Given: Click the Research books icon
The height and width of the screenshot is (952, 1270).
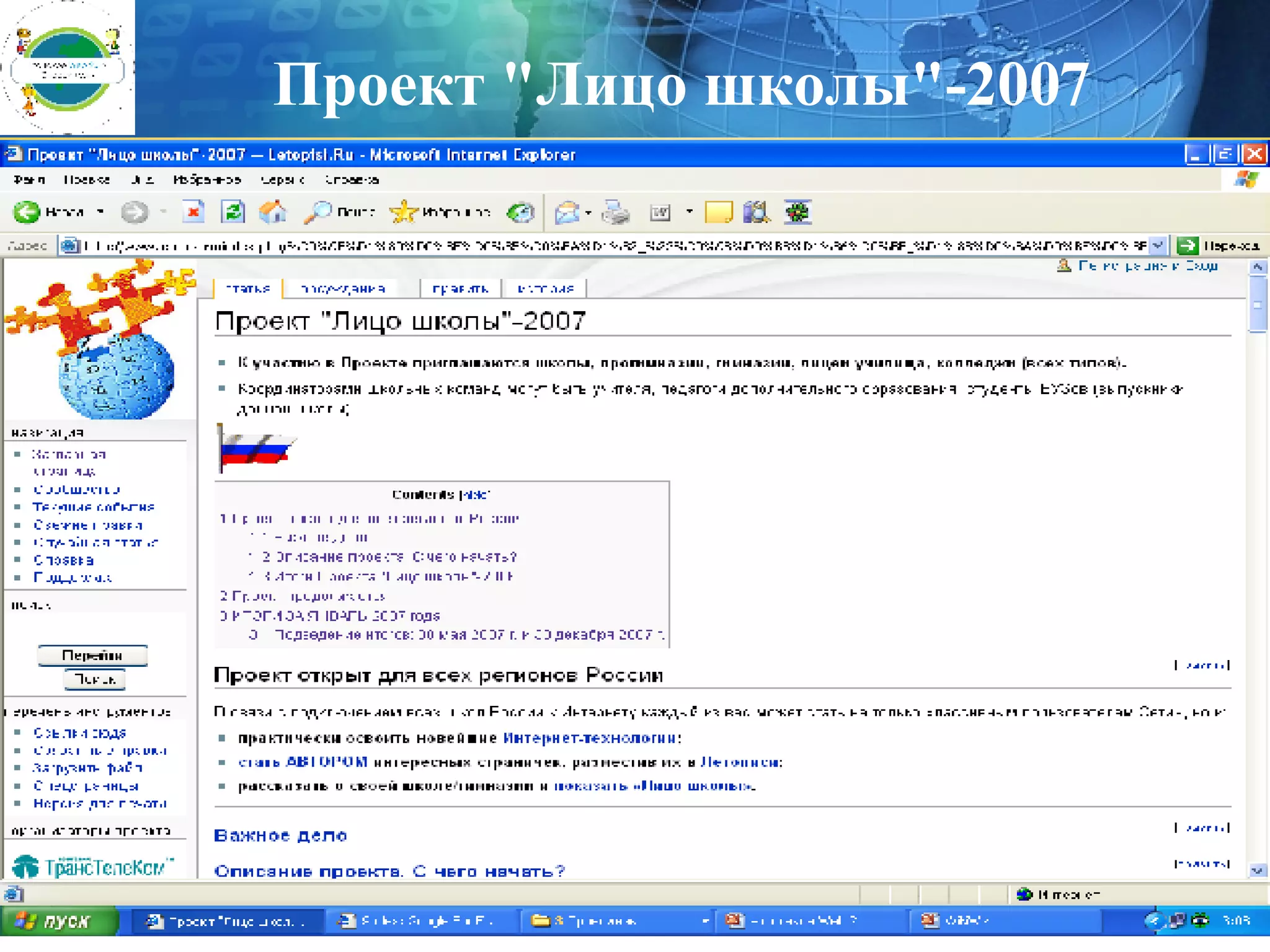Looking at the screenshot, I should click(757, 213).
